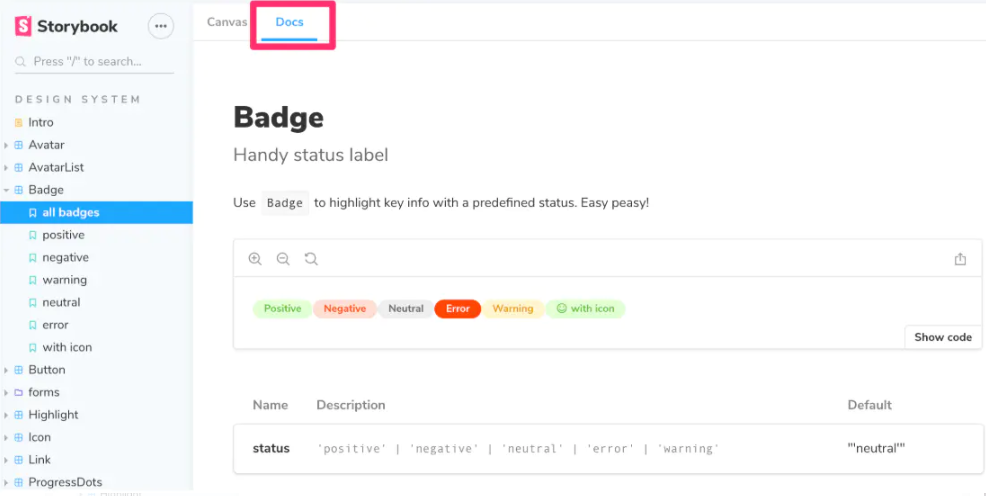Reset the preview zoom

point(311,259)
